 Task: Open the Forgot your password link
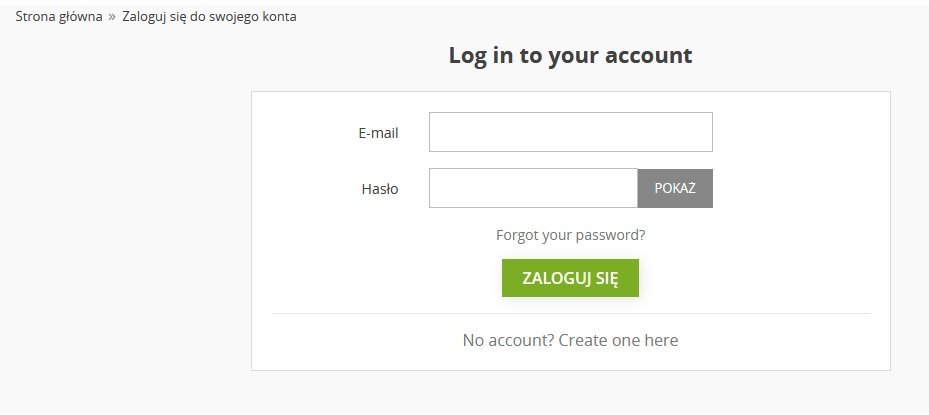point(570,236)
